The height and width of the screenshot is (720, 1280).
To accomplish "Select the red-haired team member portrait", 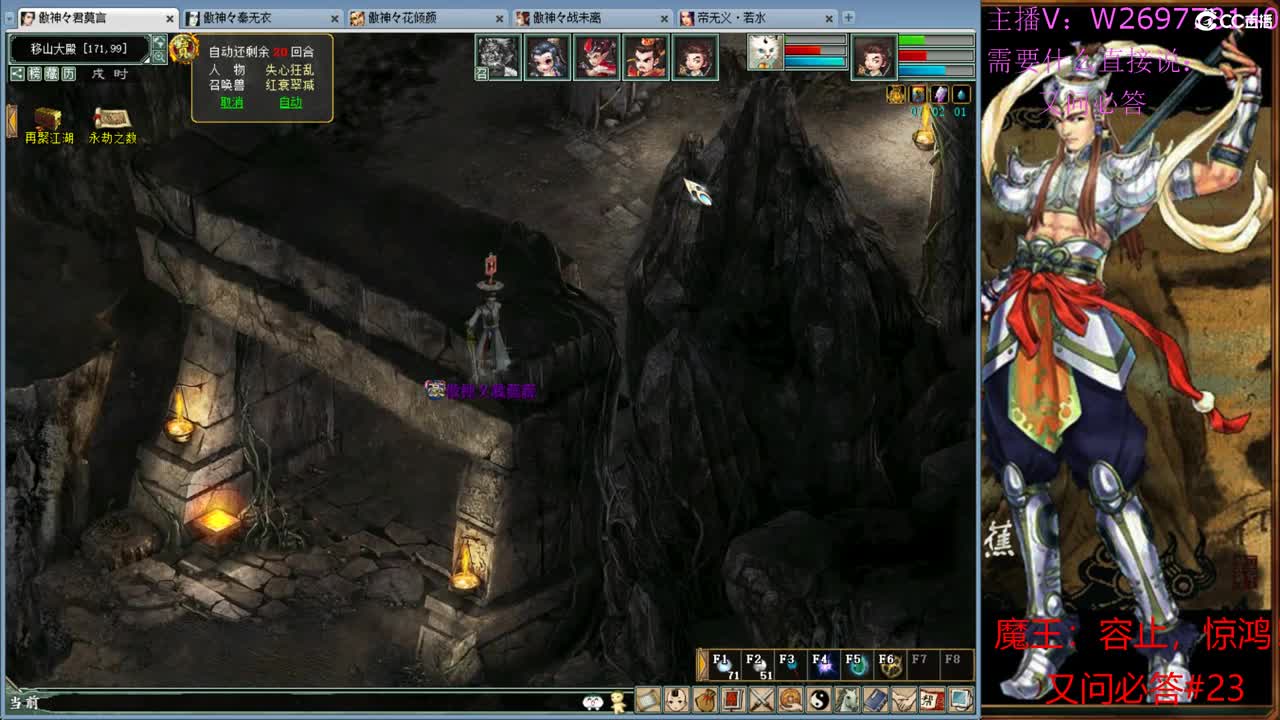I will pos(597,57).
